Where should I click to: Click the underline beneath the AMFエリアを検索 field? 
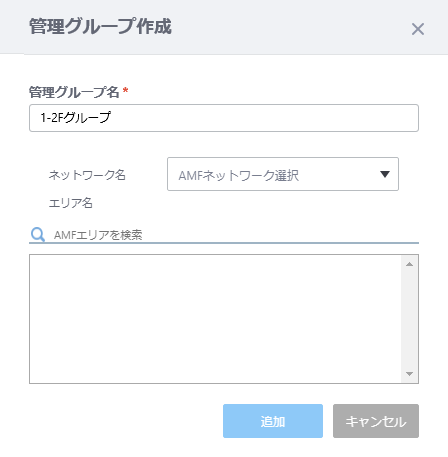pyautogui.click(x=224, y=243)
